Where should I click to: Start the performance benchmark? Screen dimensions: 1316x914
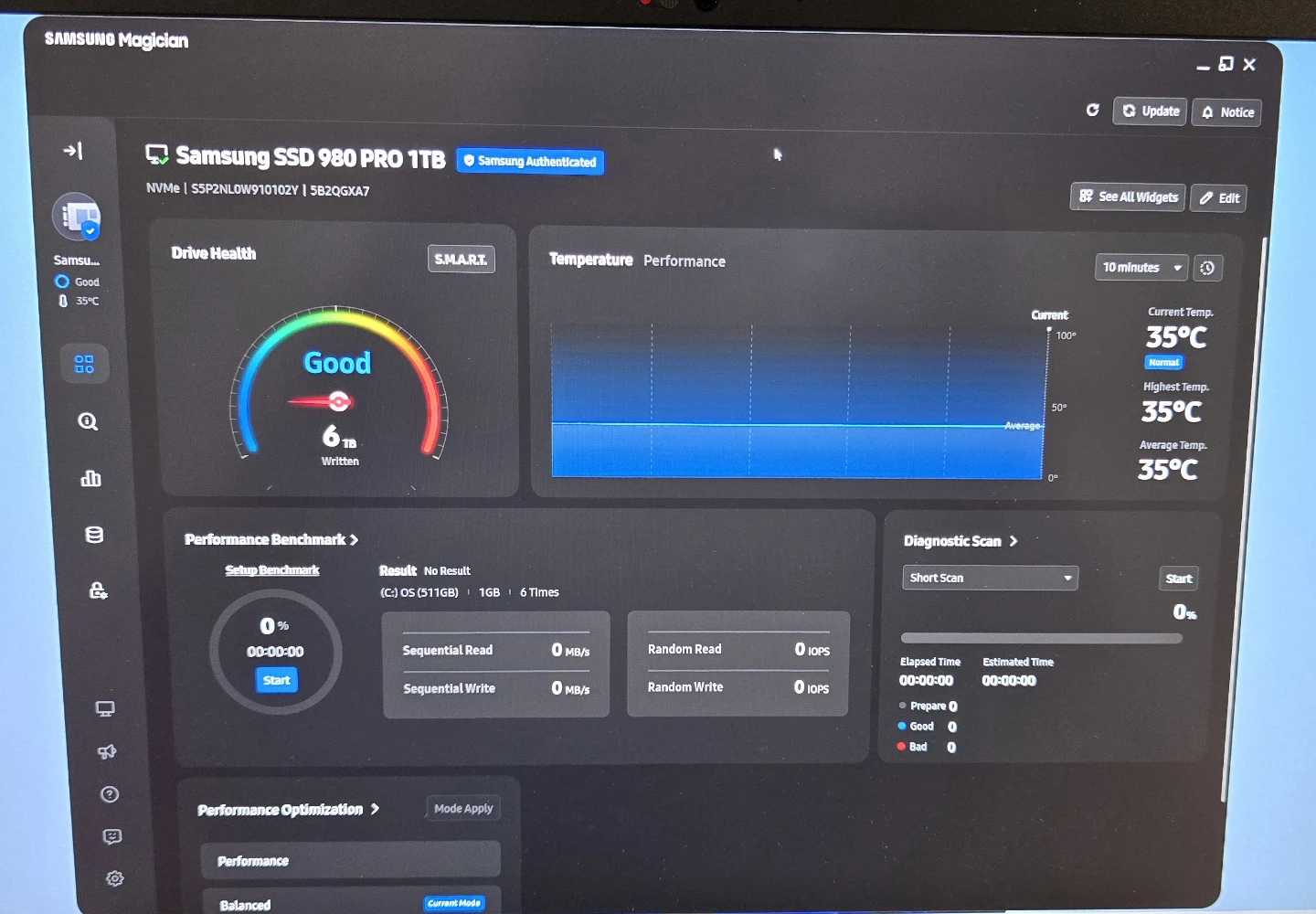pos(277,680)
